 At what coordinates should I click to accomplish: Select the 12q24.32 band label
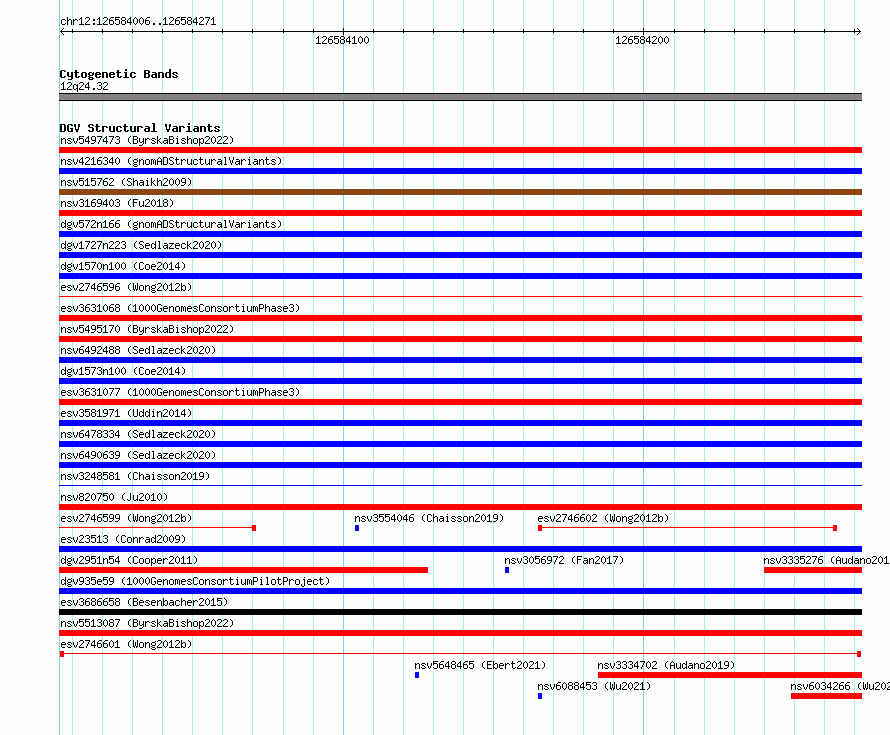(x=84, y=86)
